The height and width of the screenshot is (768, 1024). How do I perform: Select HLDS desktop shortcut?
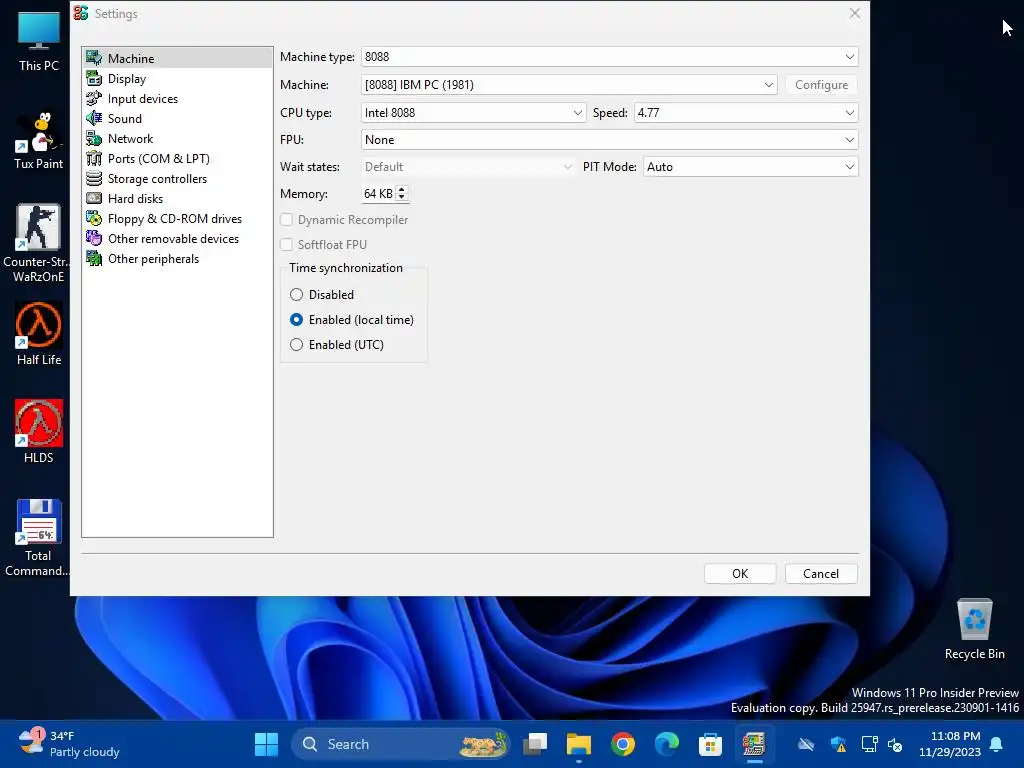(39, 431)
